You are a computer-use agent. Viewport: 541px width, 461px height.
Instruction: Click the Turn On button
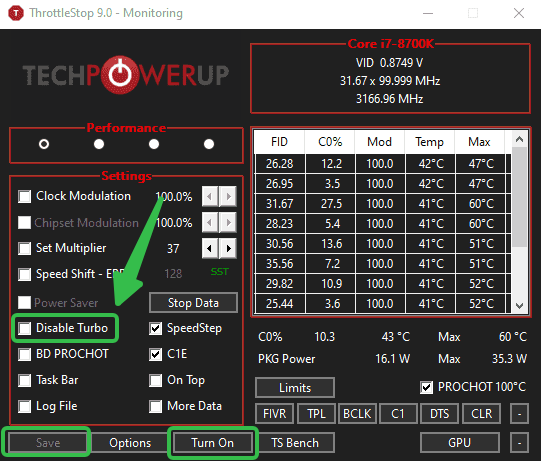coord(213,442)
